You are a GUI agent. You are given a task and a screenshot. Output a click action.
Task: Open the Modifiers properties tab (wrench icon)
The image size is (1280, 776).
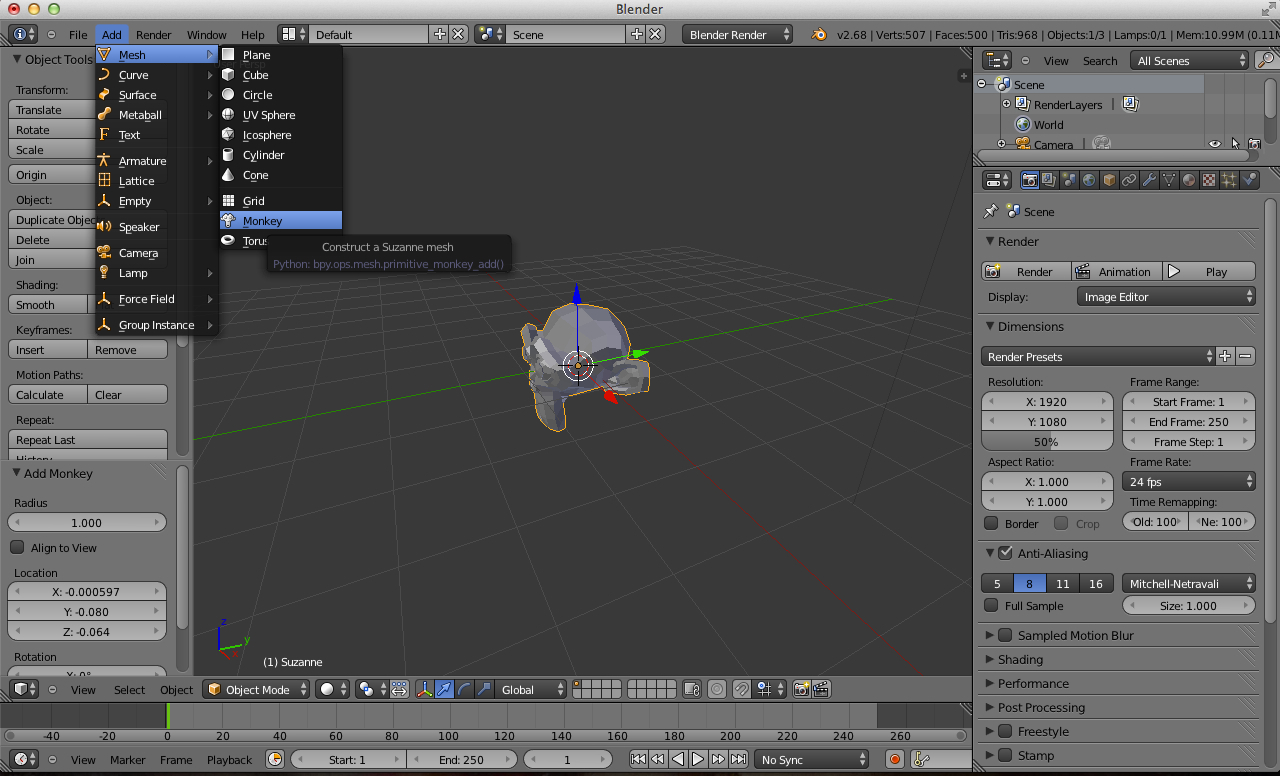click(x=1149, y=180)
